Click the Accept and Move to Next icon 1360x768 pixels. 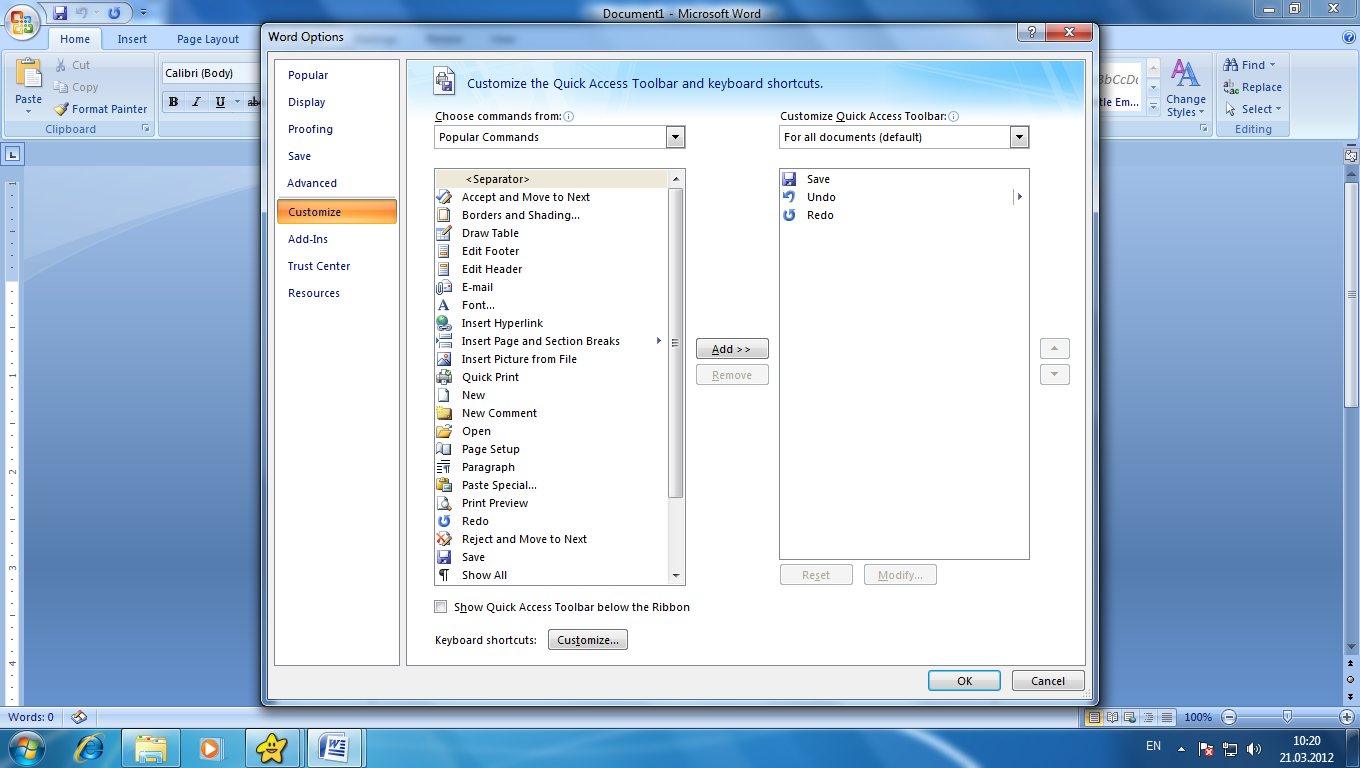click(444, 197)
